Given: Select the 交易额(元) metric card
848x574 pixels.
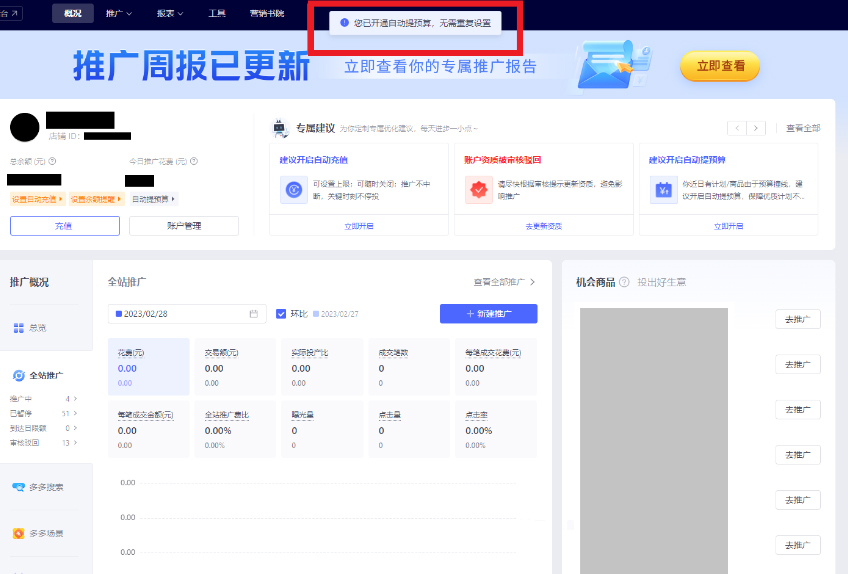Looking at the screenshot, I should click(235, 367).
